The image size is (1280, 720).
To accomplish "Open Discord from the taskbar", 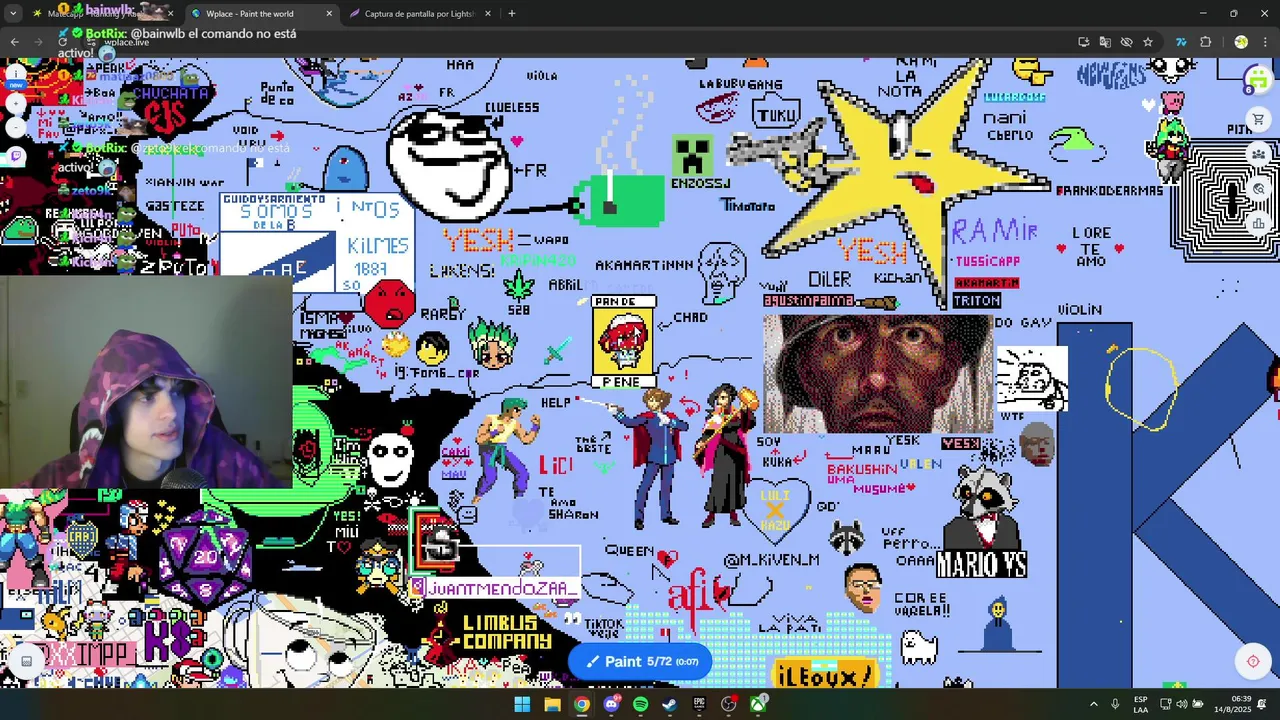I will point(611,704).
